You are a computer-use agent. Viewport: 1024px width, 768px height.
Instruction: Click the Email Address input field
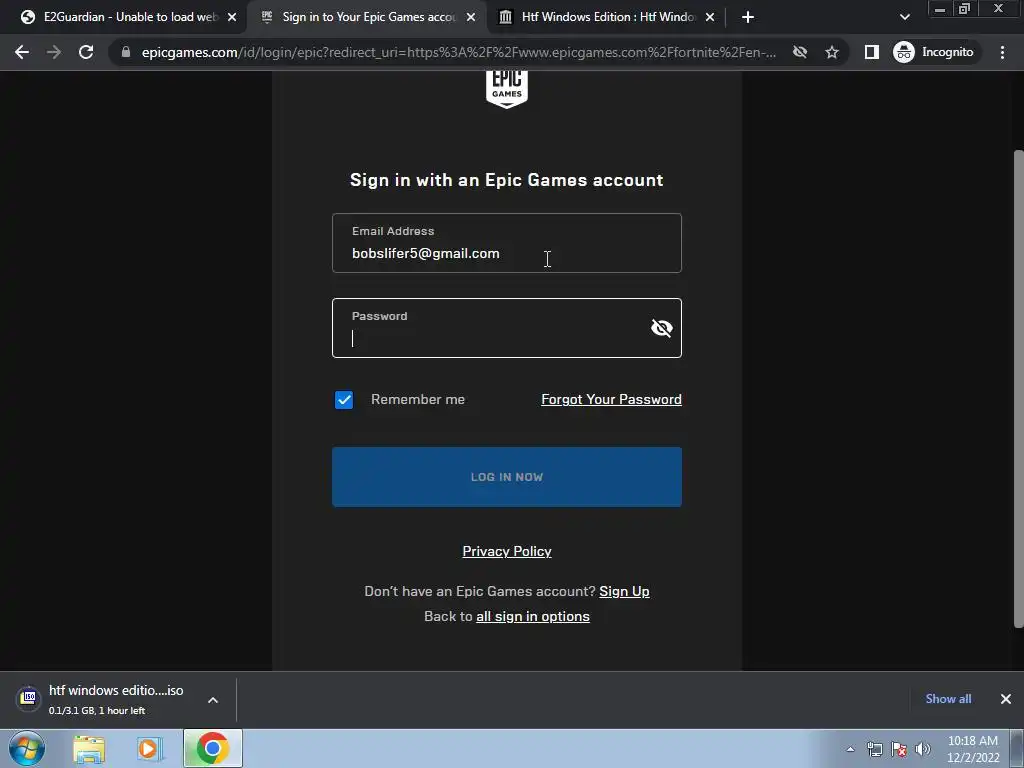[507, 243]
